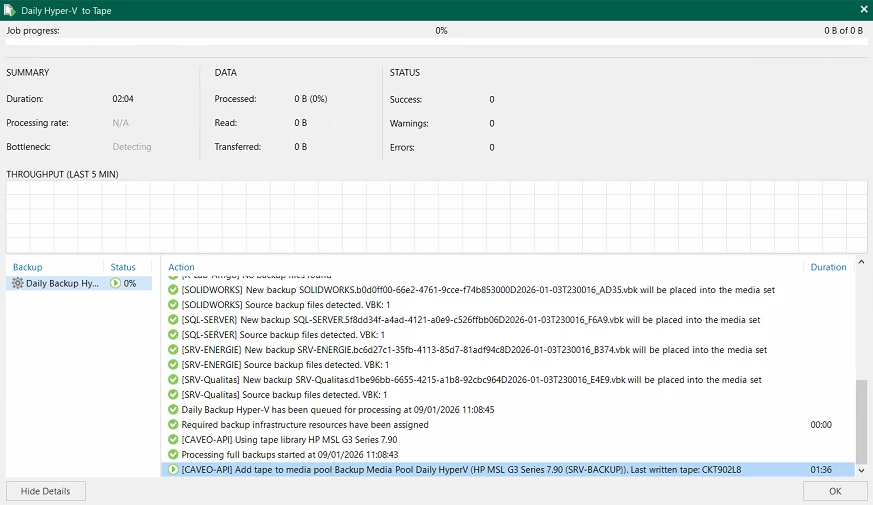Click success icon of Using tape library row

[173, 440]
